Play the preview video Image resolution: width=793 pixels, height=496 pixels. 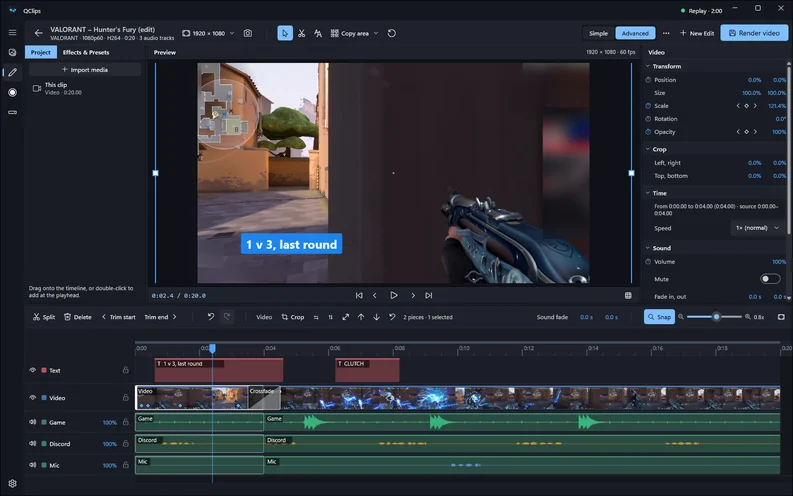[x=393, y=295]
